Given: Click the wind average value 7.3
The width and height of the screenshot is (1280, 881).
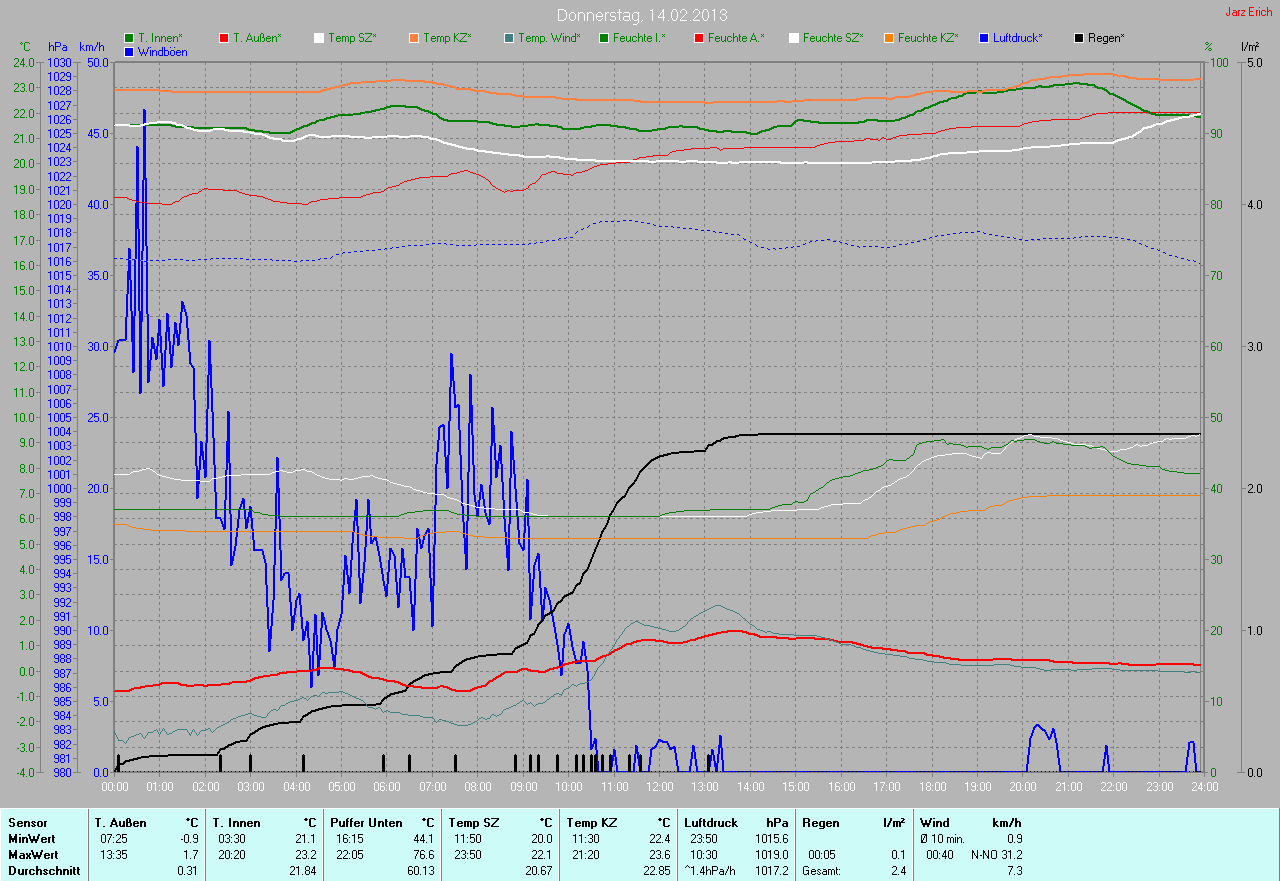Looking at the screenshot, I should click(1014, 871).
